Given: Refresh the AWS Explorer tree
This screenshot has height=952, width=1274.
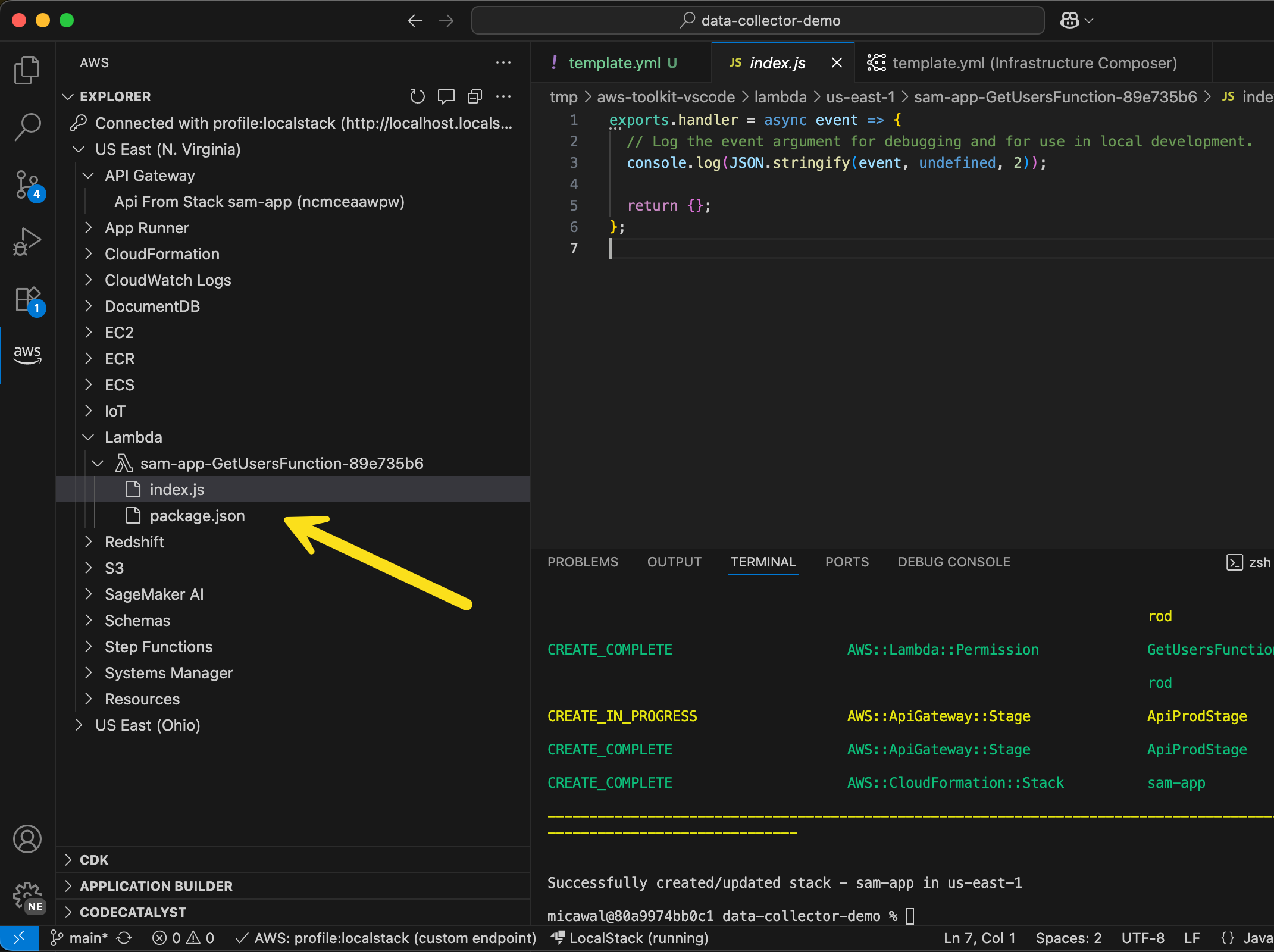Looking at the screenshot, I should (x=417, y=96).
